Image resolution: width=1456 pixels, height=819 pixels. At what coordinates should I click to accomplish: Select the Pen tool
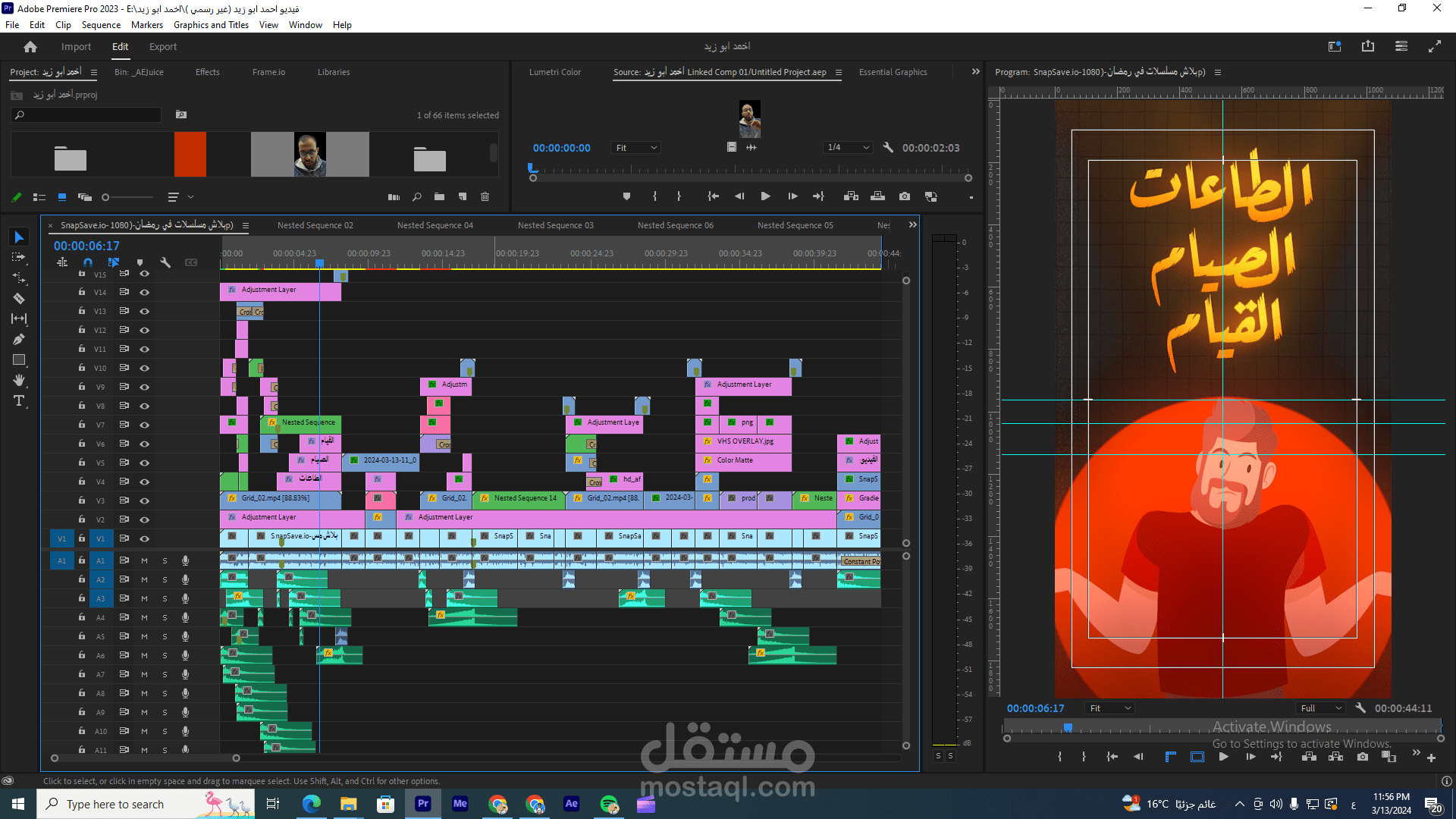19,339
